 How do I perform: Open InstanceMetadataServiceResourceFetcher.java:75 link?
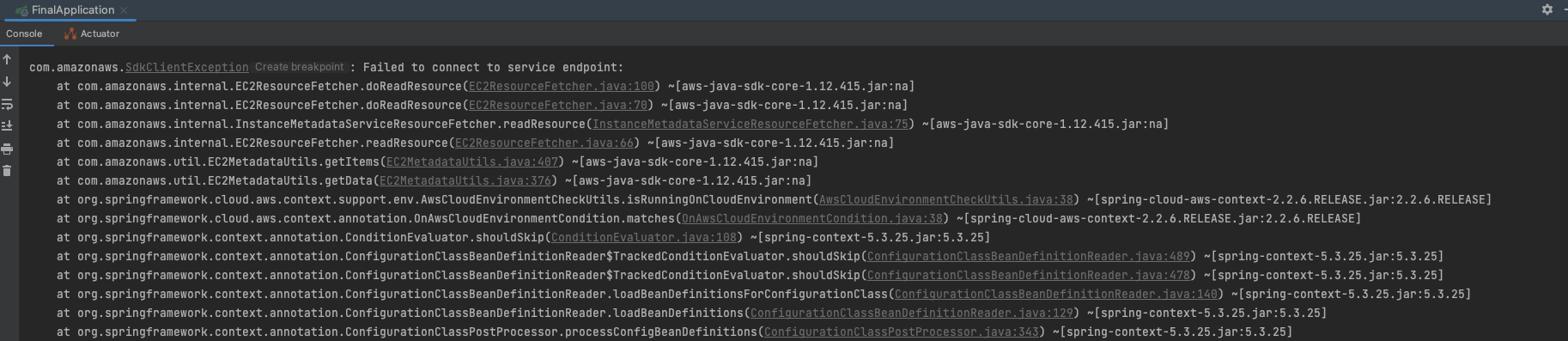point(751,125)
